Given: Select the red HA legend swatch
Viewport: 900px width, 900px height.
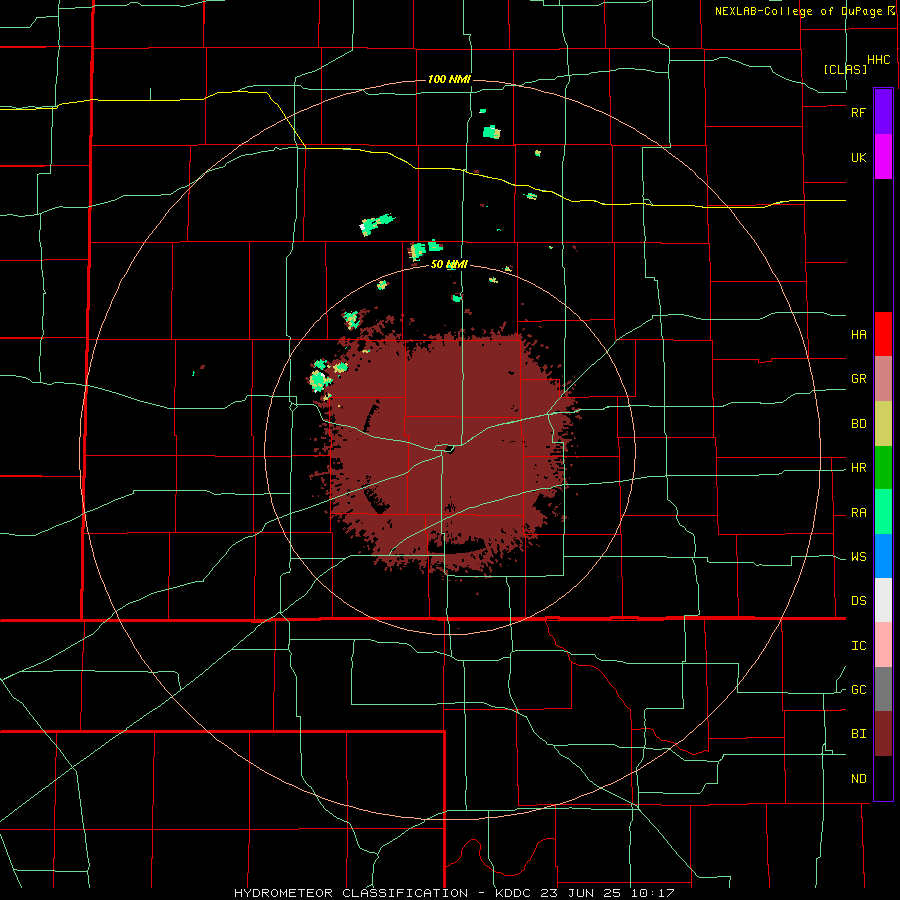Looking at the screenshot, I should (883, 334).
